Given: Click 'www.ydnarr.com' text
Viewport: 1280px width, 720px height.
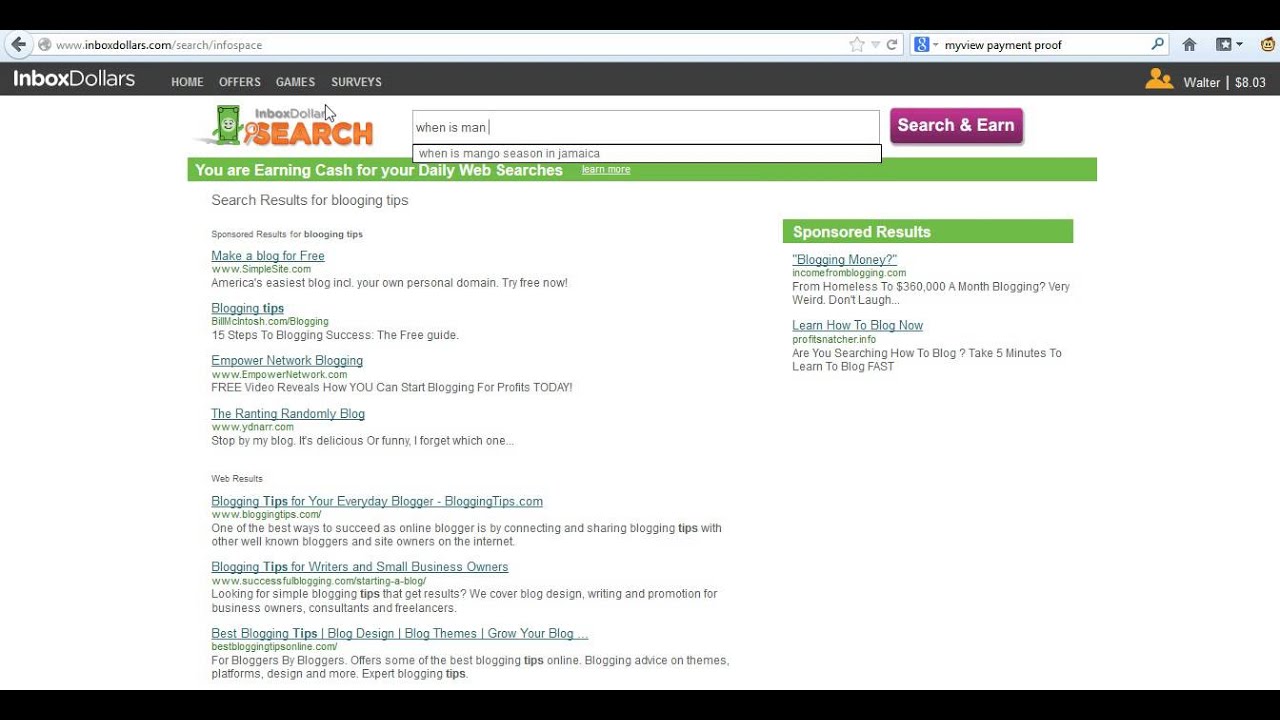Looking at the screenshot, I should [x=252, y=427].
